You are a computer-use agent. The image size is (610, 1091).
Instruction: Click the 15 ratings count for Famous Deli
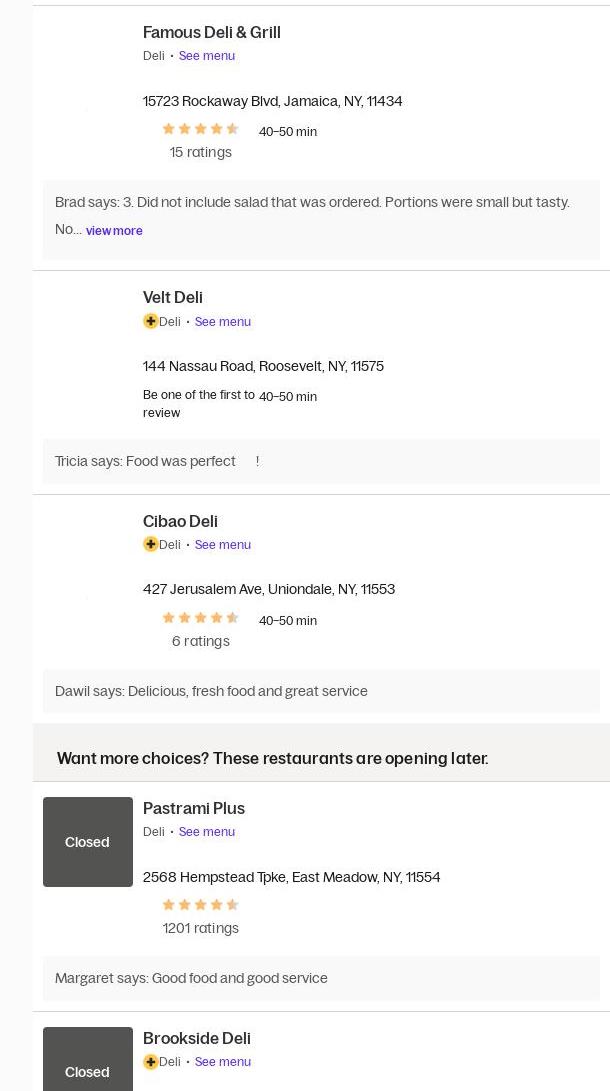click(x=200, y=152)
